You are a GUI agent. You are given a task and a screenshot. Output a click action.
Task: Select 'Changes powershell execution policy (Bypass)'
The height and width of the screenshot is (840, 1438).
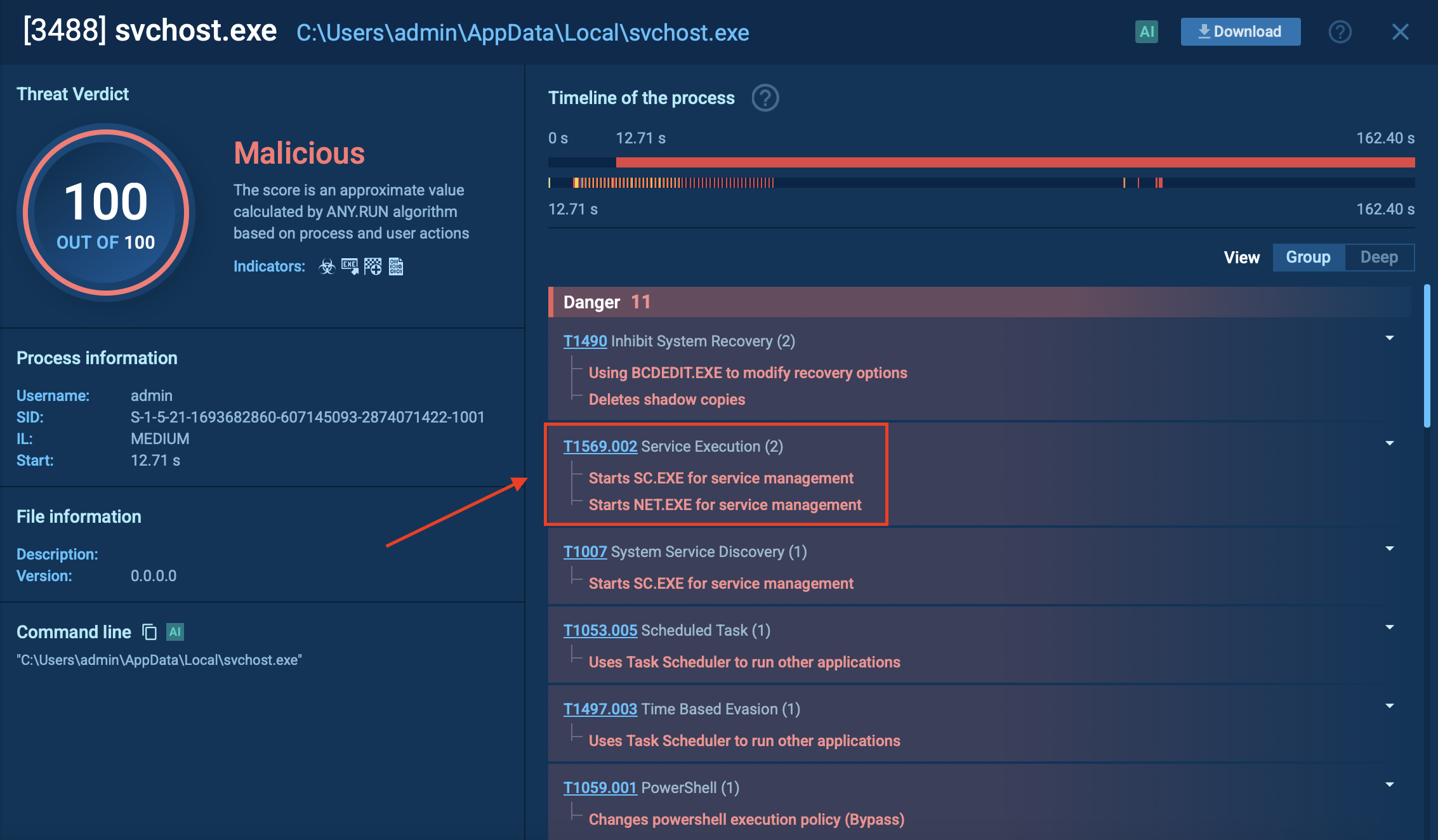point(746,819)
